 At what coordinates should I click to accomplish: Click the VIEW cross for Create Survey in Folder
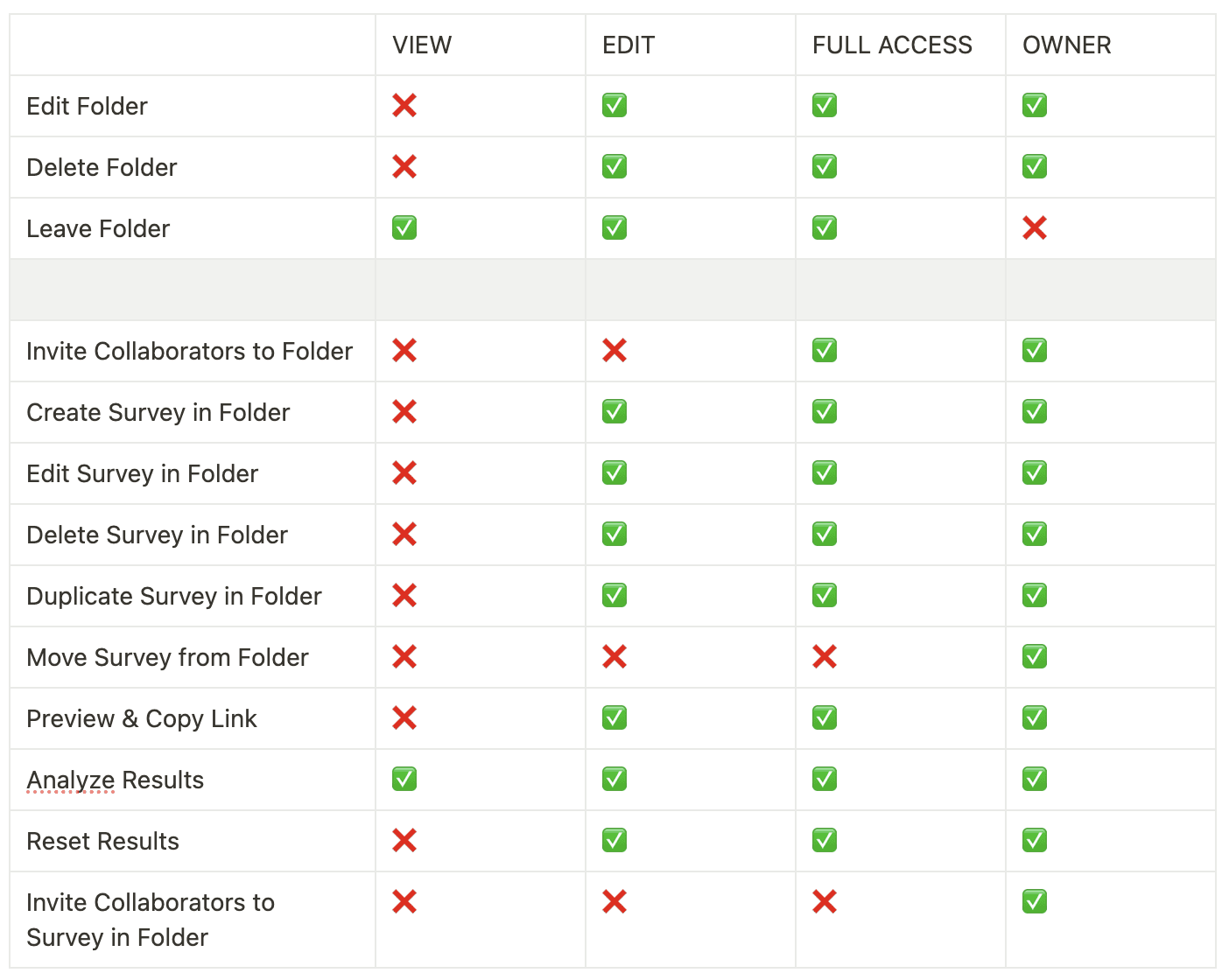click(404, 411)
